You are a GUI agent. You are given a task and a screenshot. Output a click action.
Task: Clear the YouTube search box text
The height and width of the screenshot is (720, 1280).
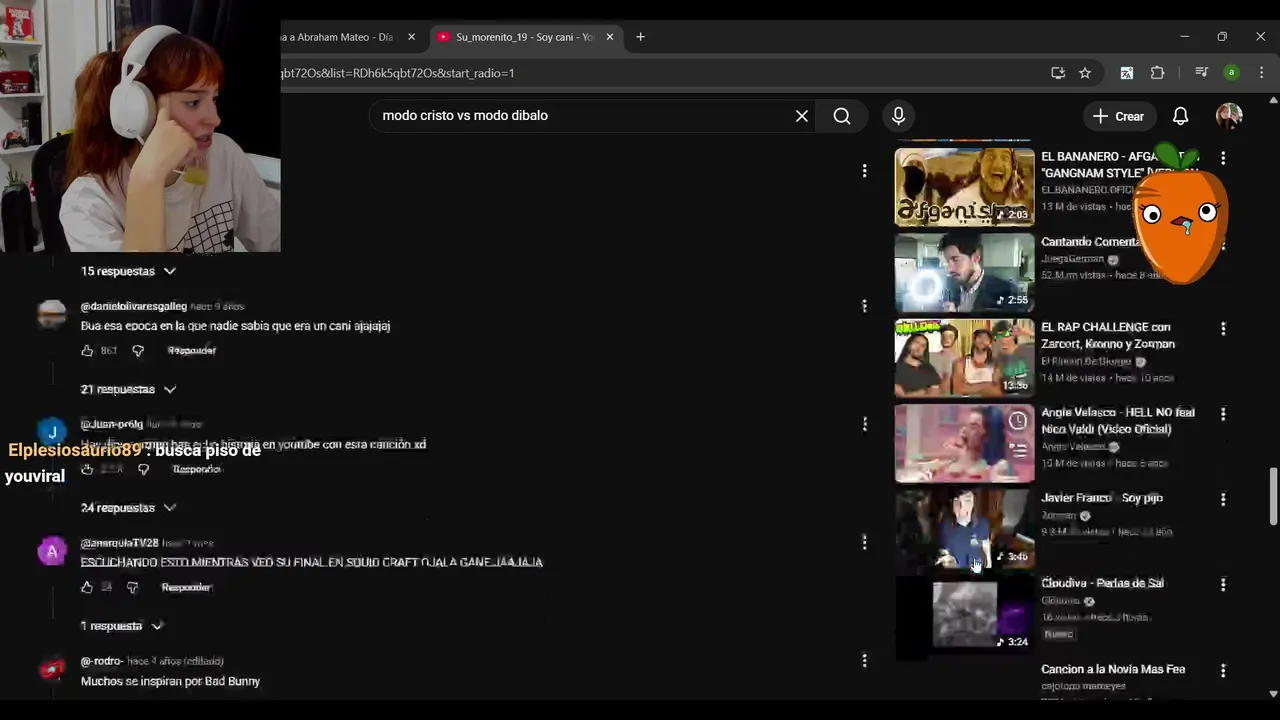(x=801, y=116)
